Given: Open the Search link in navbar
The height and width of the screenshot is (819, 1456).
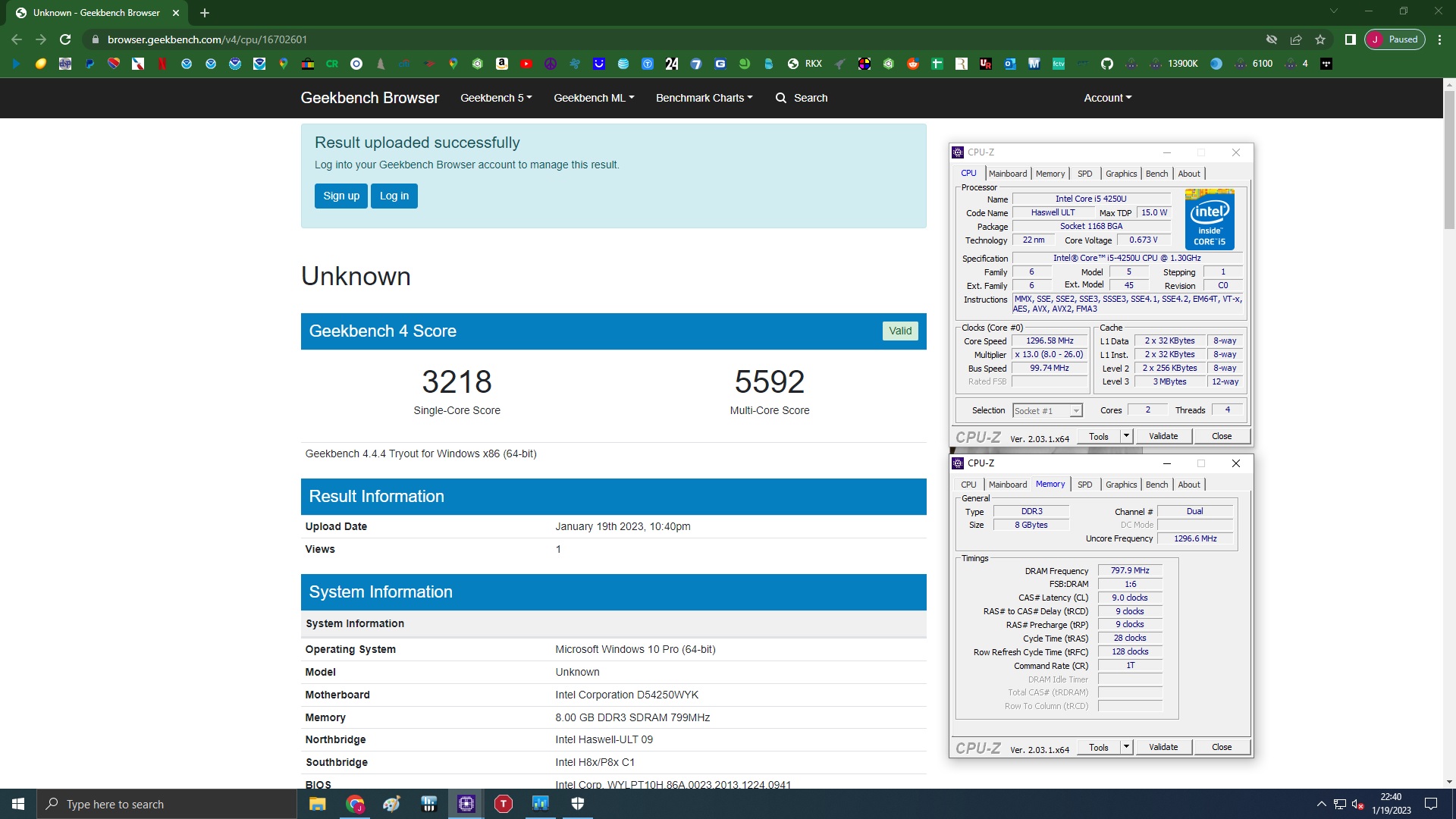Looking at the screenshot, I should [x=802, y=98].
